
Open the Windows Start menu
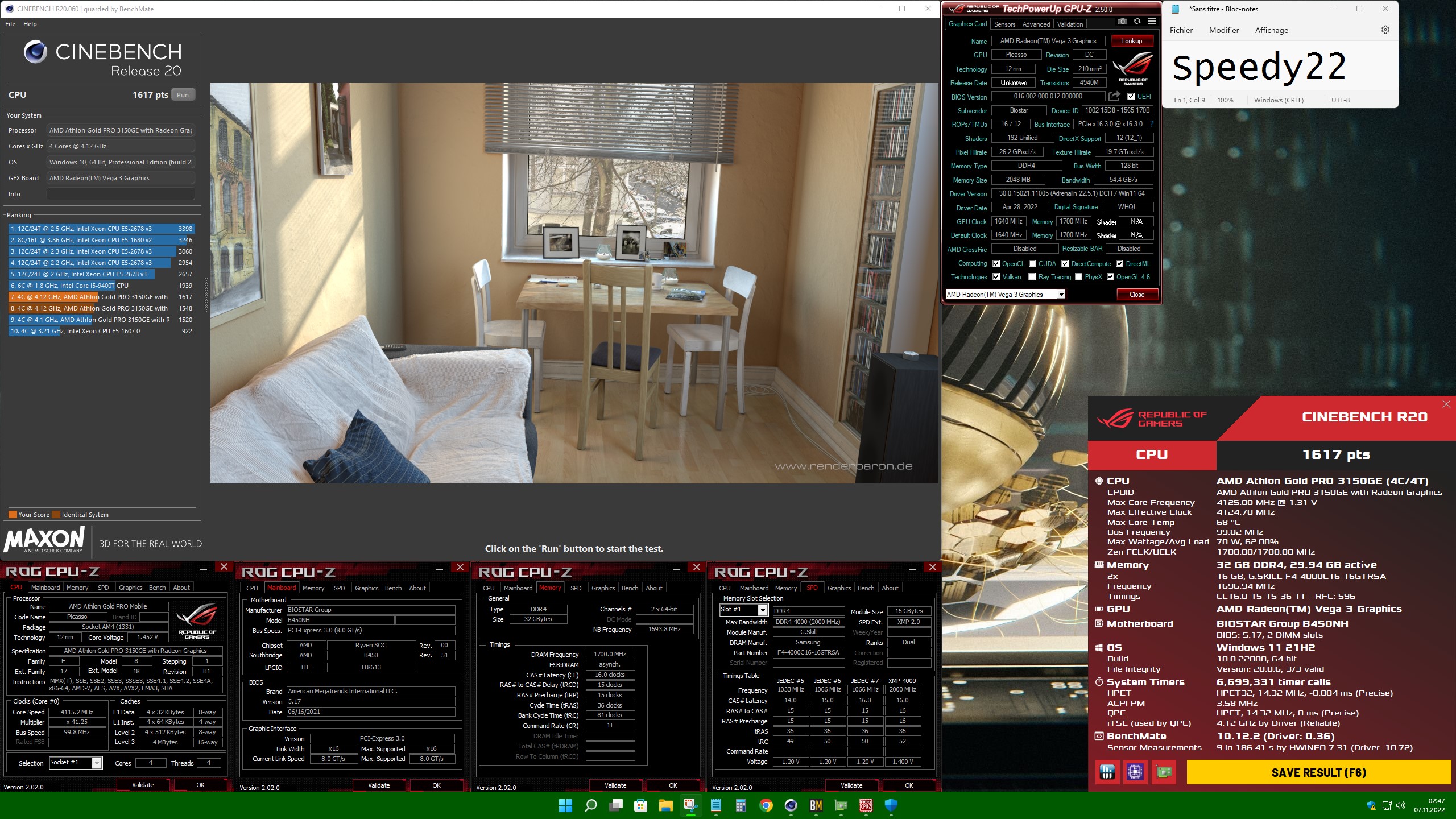click(565, 805)
